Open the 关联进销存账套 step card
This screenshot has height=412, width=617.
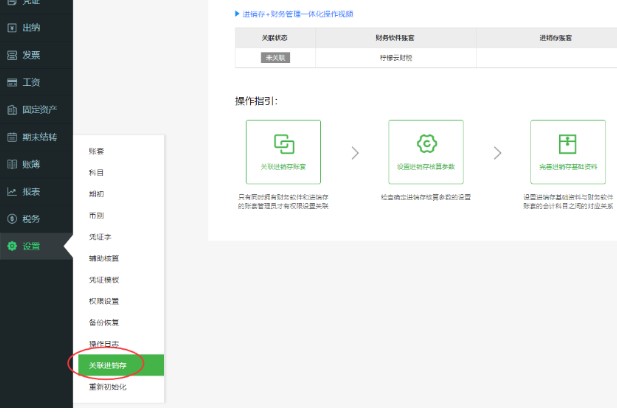pos(283,151)
